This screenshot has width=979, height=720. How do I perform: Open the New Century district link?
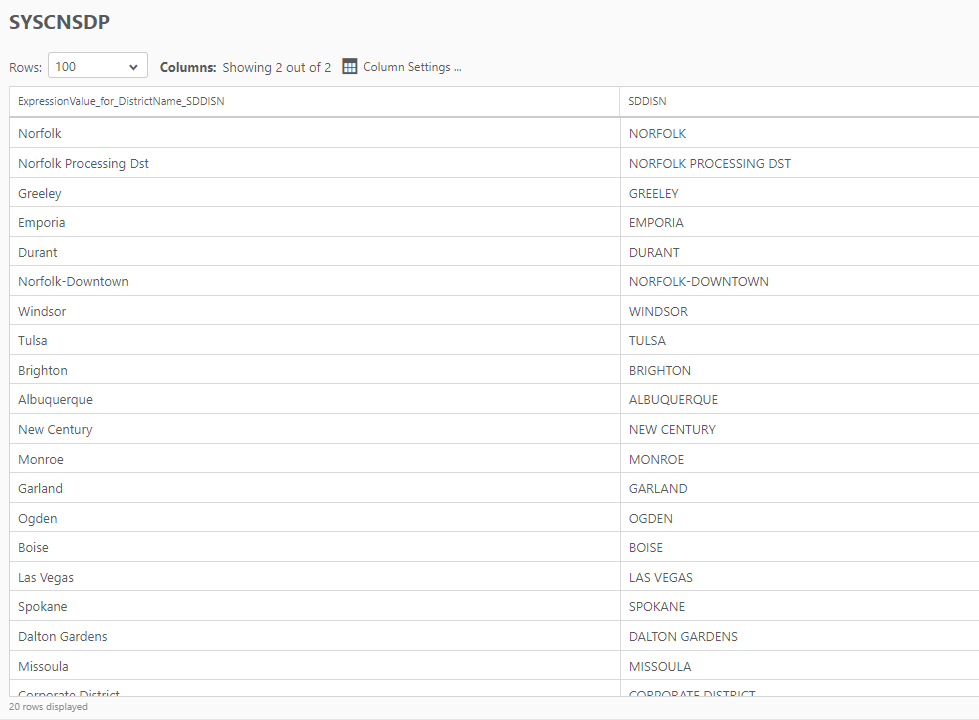(55, 429)
